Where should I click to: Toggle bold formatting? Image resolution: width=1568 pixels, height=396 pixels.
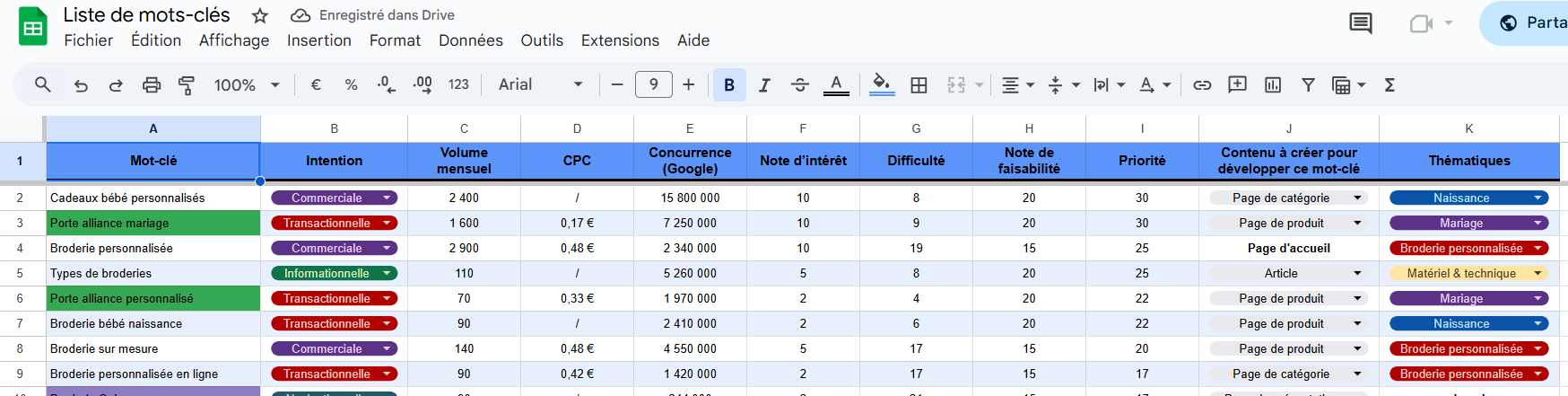coord(729,85)
